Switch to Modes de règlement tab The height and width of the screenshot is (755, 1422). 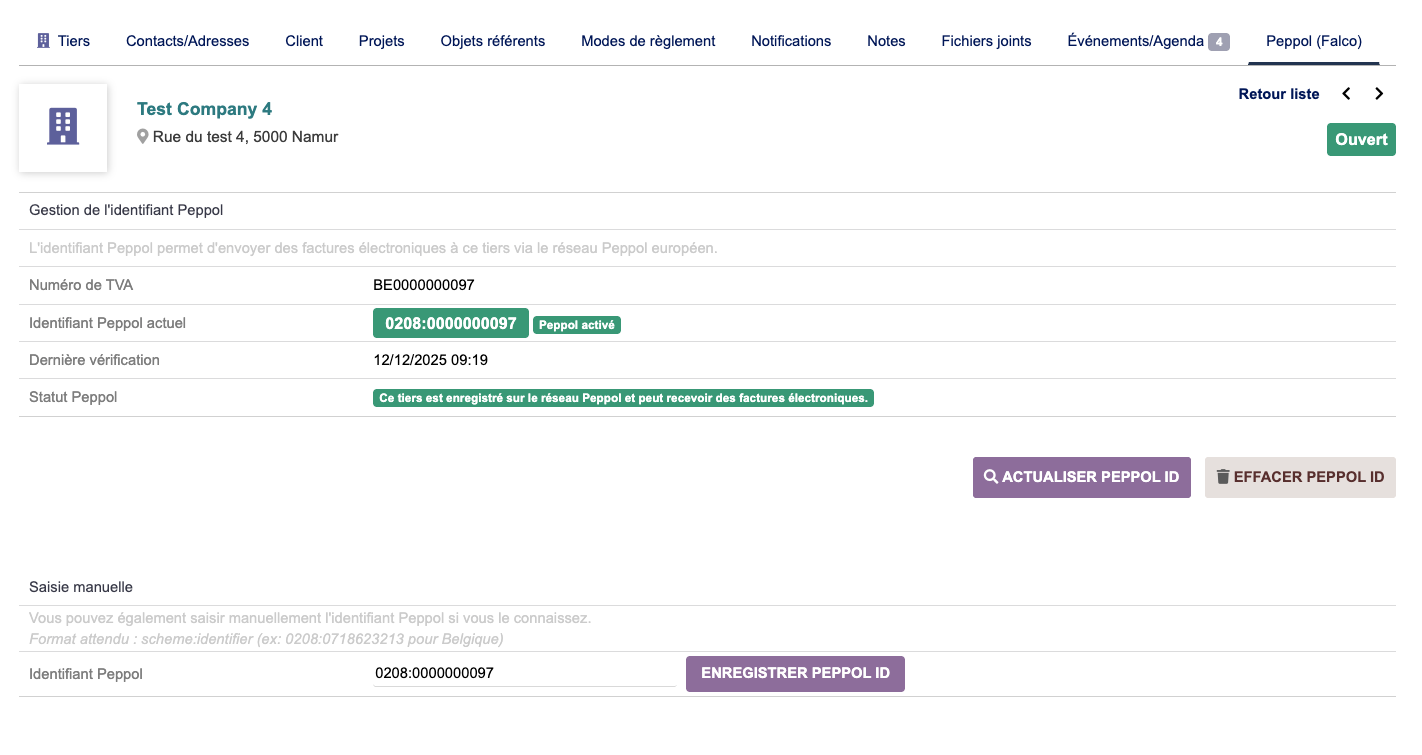(648, 41)
